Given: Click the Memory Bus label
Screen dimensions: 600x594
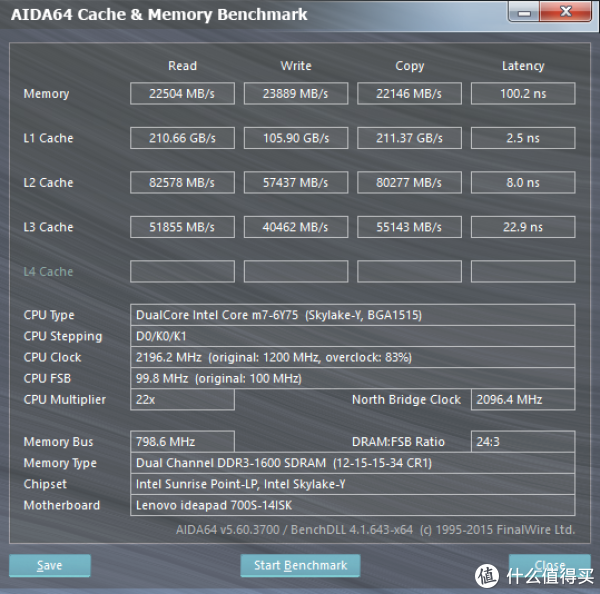Looking at the screenshot, I should [x=59, y=442].
